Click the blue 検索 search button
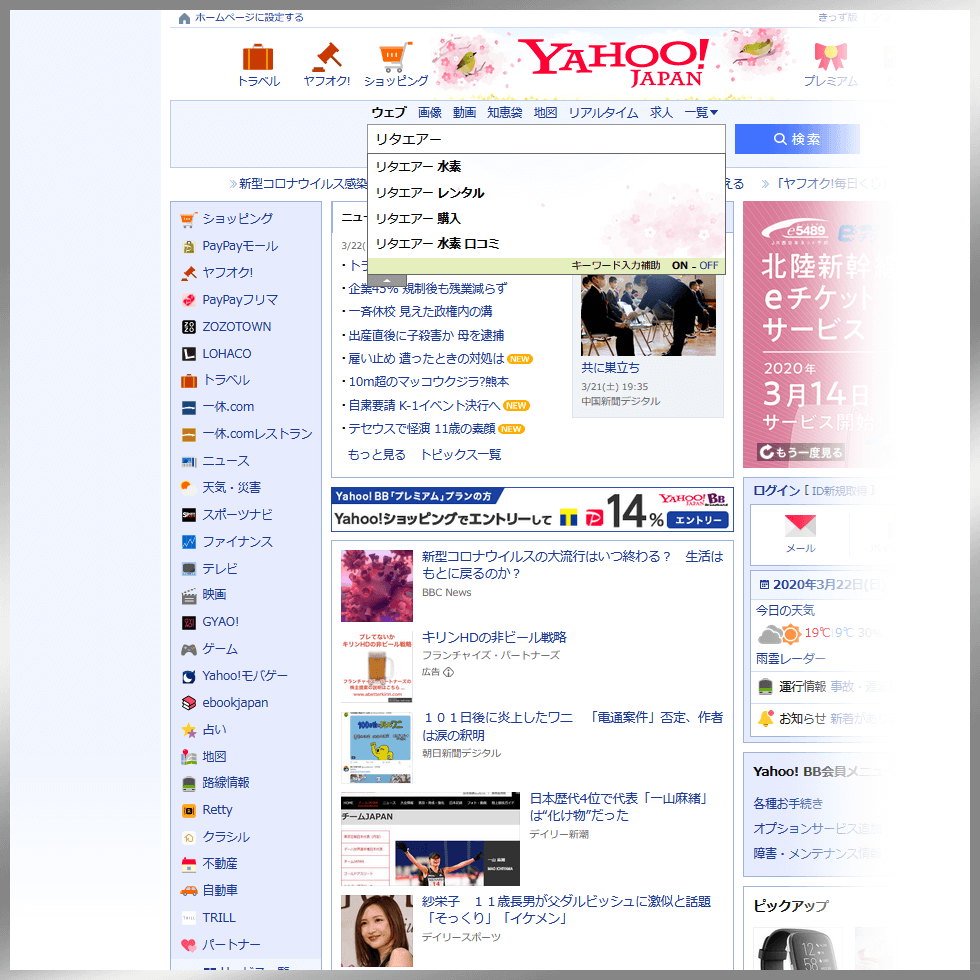 pos(797,139)
